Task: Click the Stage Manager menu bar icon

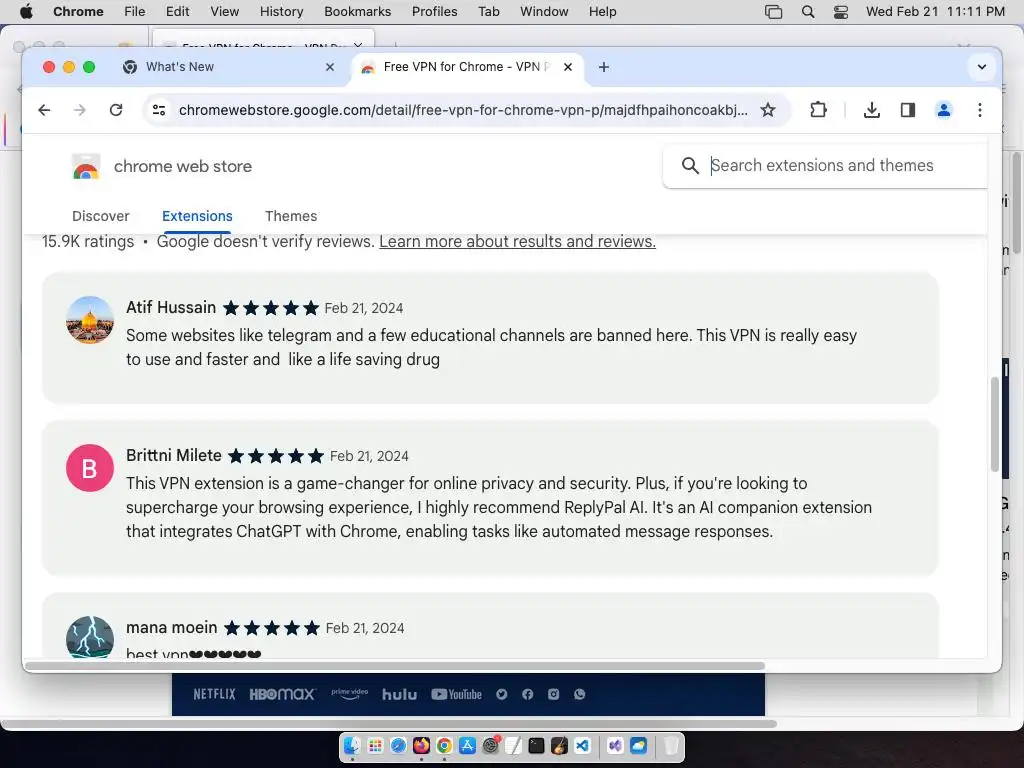Action: tap(773, 12)
